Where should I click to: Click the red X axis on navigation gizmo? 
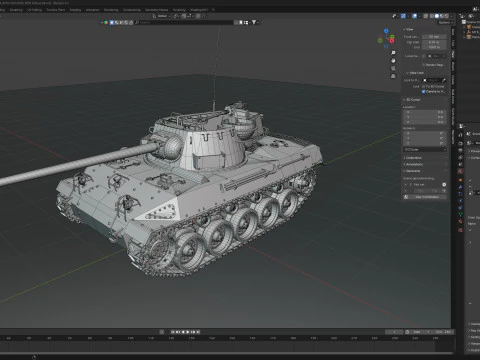click(392, 41)
